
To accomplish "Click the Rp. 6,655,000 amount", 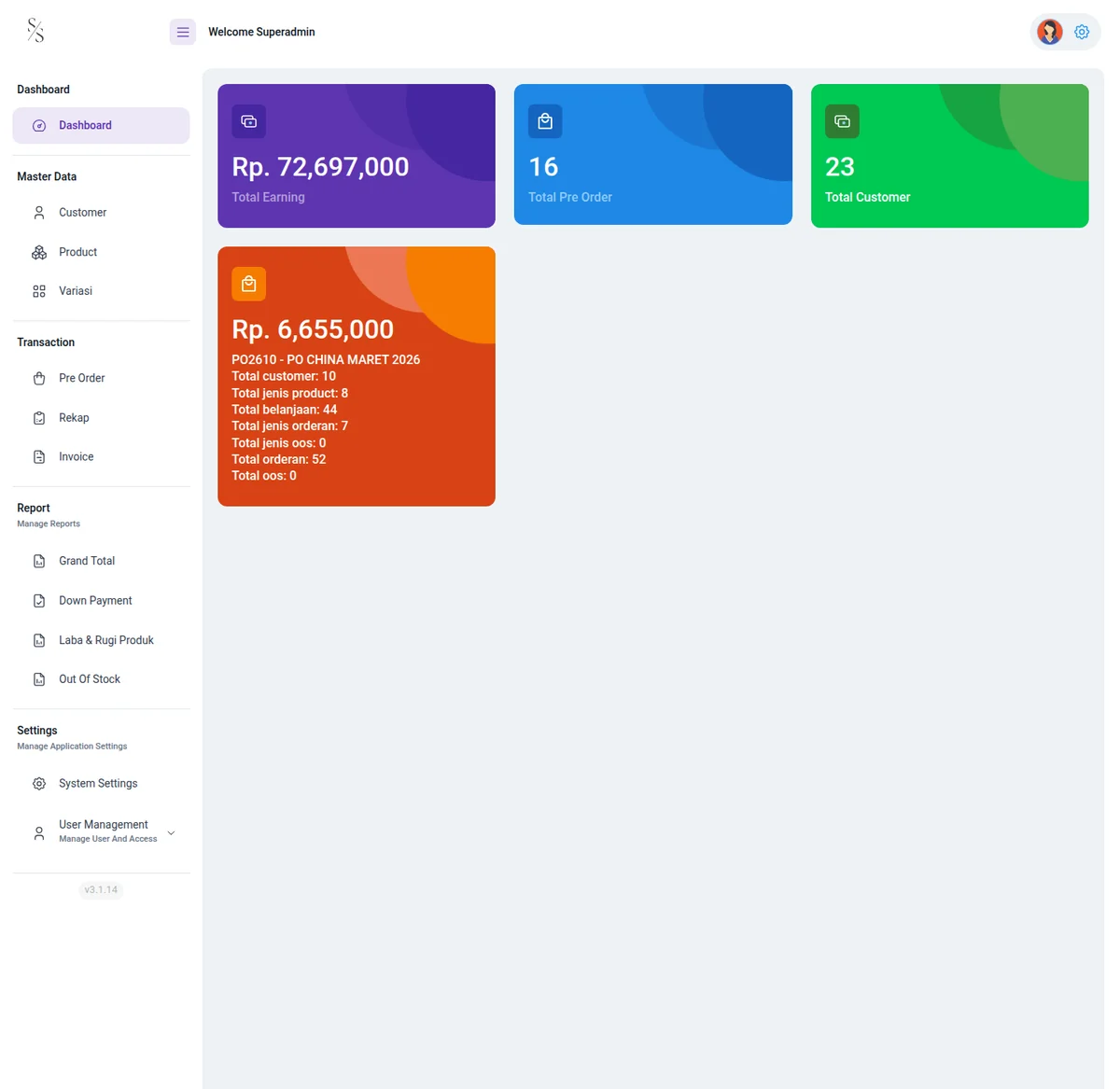I will (313, 329).
